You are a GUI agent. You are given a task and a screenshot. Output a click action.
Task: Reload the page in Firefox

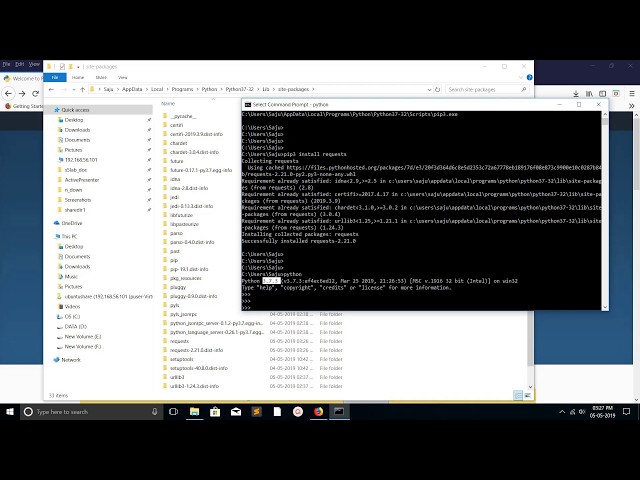click(x=36, y=93)
